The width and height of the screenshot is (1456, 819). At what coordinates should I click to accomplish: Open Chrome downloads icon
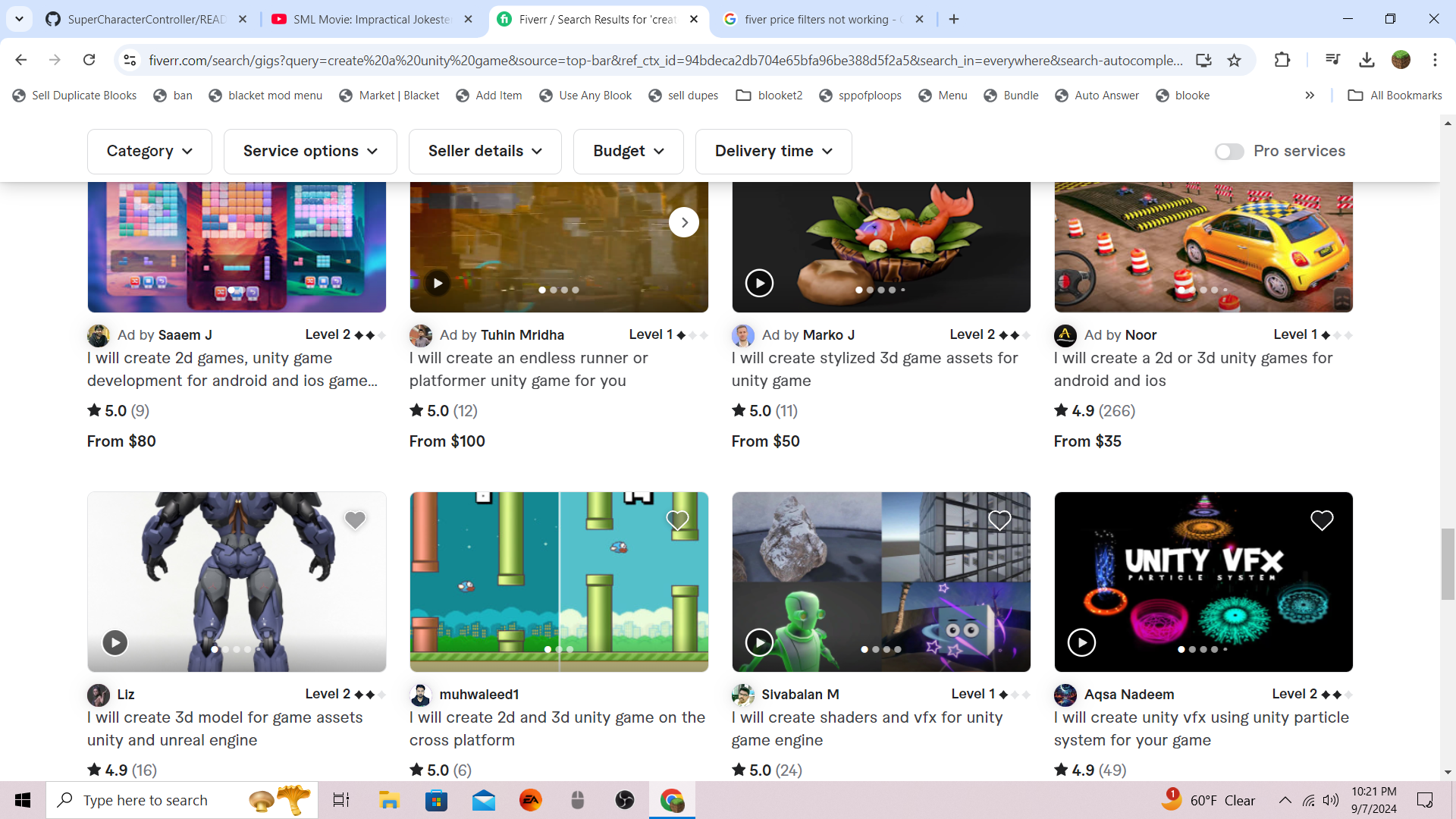pyautogui.click(x=1367, y=60)
